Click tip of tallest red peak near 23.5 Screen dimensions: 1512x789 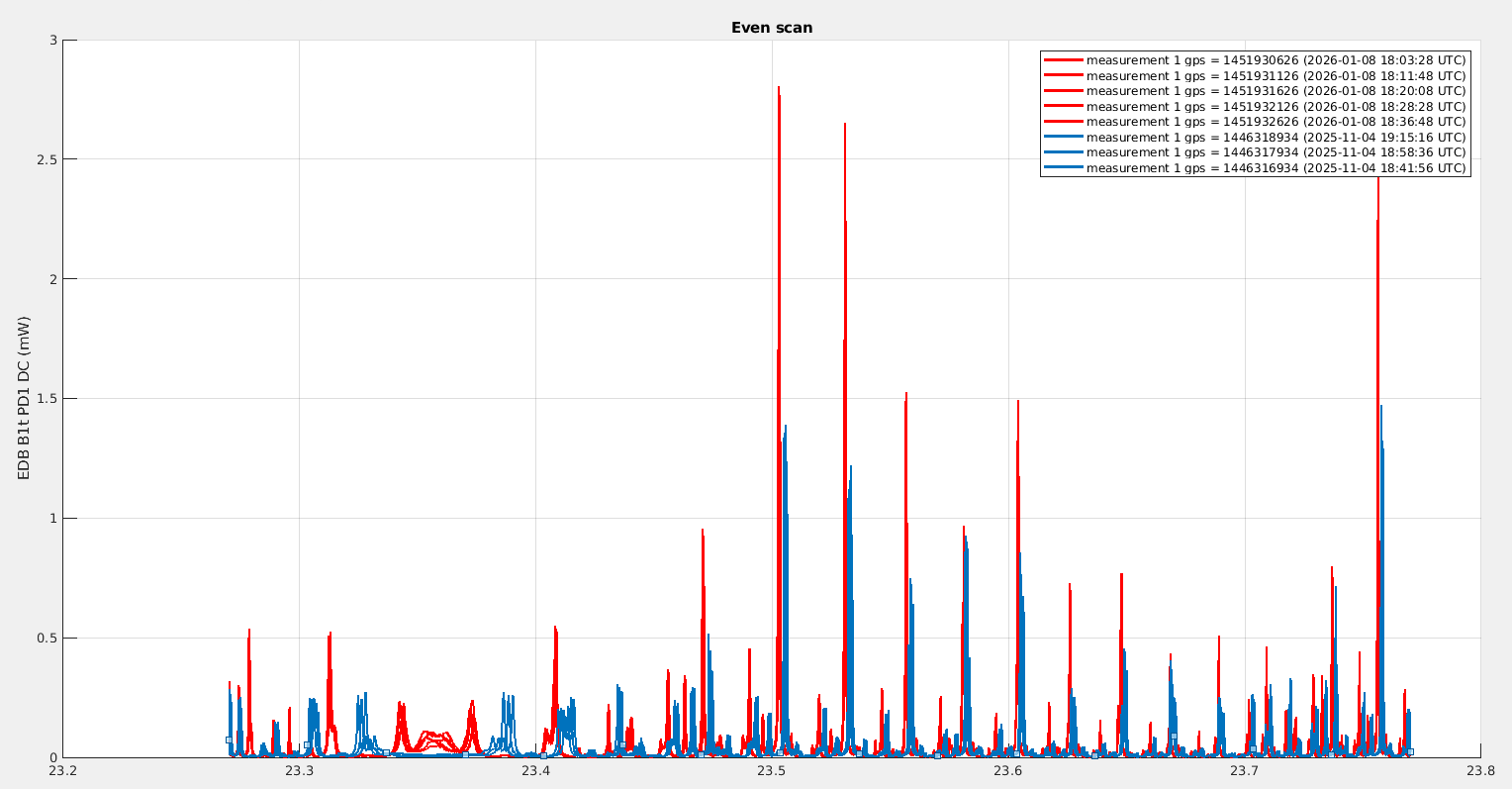779,88
